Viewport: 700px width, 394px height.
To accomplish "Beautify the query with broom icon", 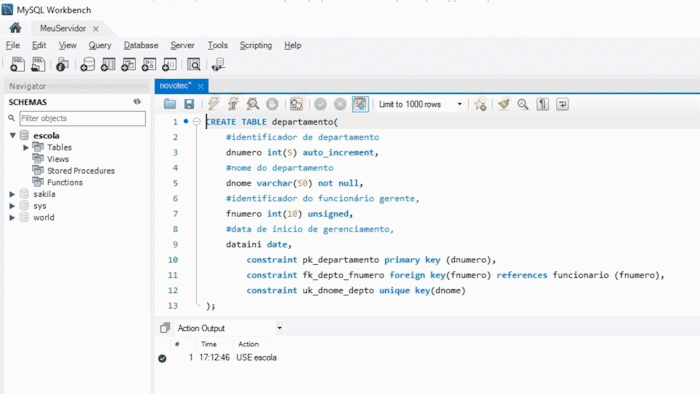I will [504, 104].
